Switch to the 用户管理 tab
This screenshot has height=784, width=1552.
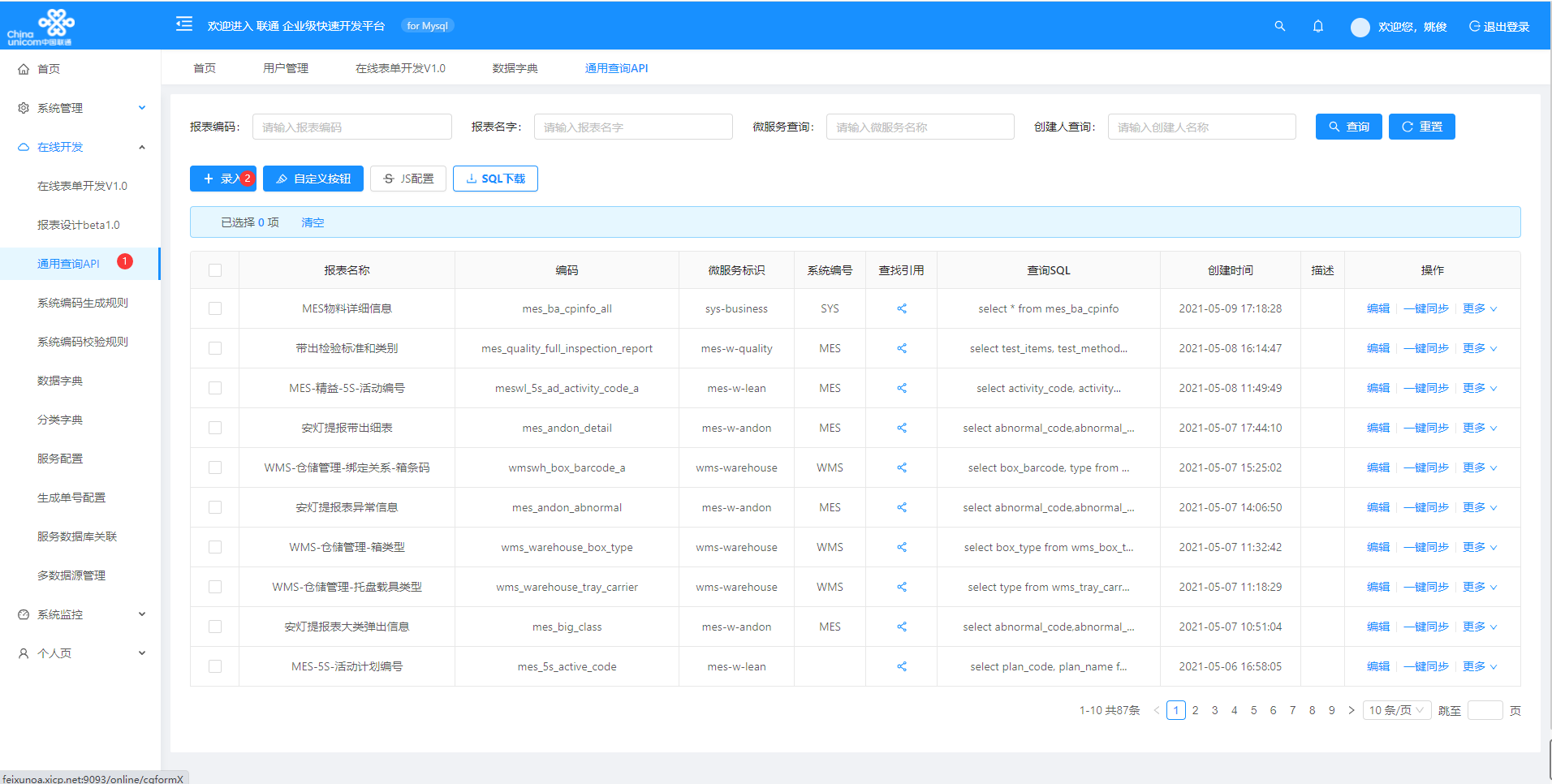(x=286, y=68)
